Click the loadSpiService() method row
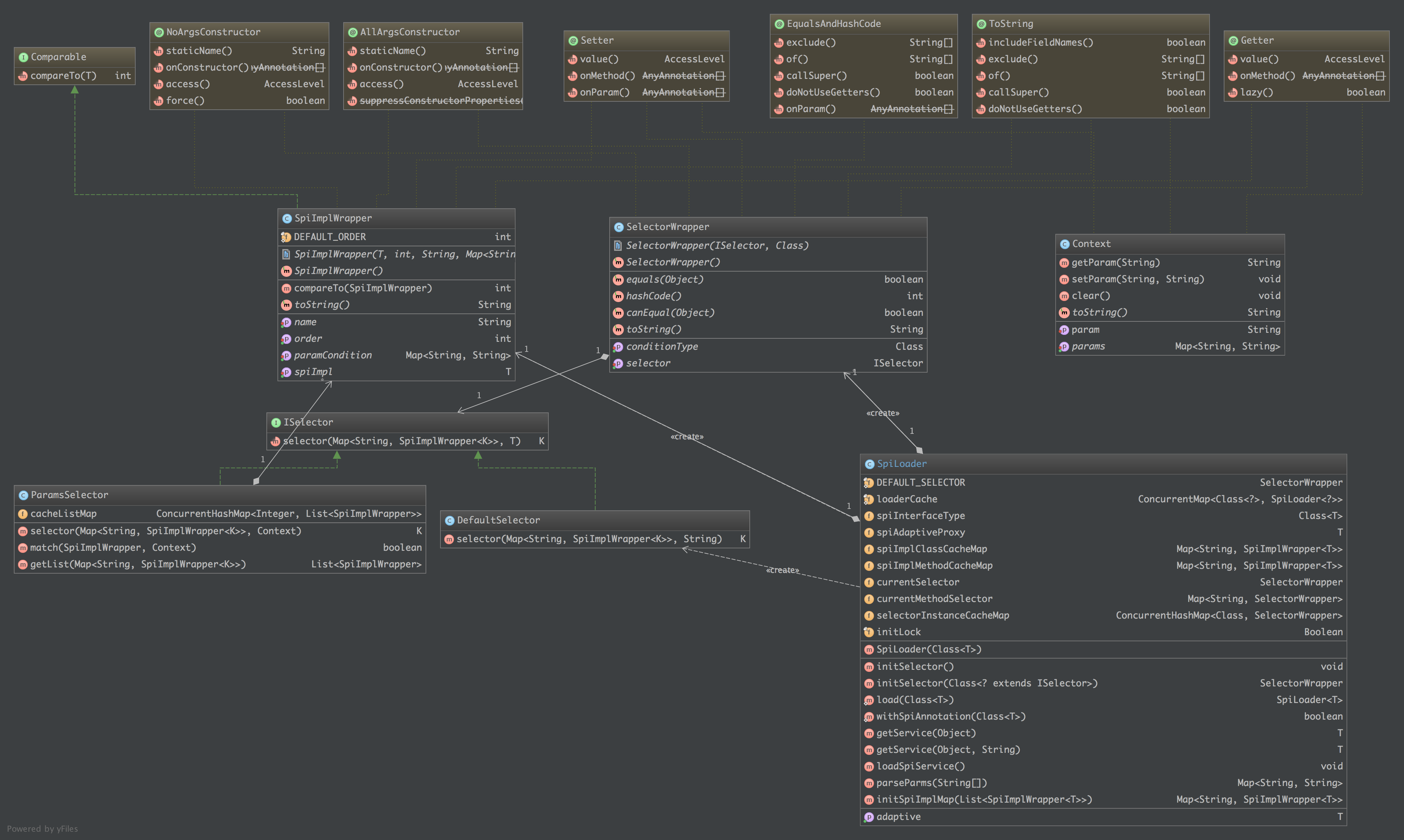The height and width of the screenshot is (840, 1404). click(920, 766)
